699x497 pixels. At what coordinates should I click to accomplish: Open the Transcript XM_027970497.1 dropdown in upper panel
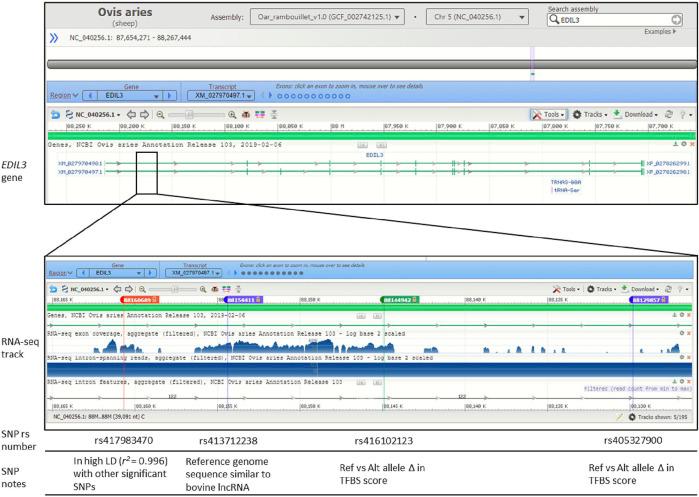[225, 96]
